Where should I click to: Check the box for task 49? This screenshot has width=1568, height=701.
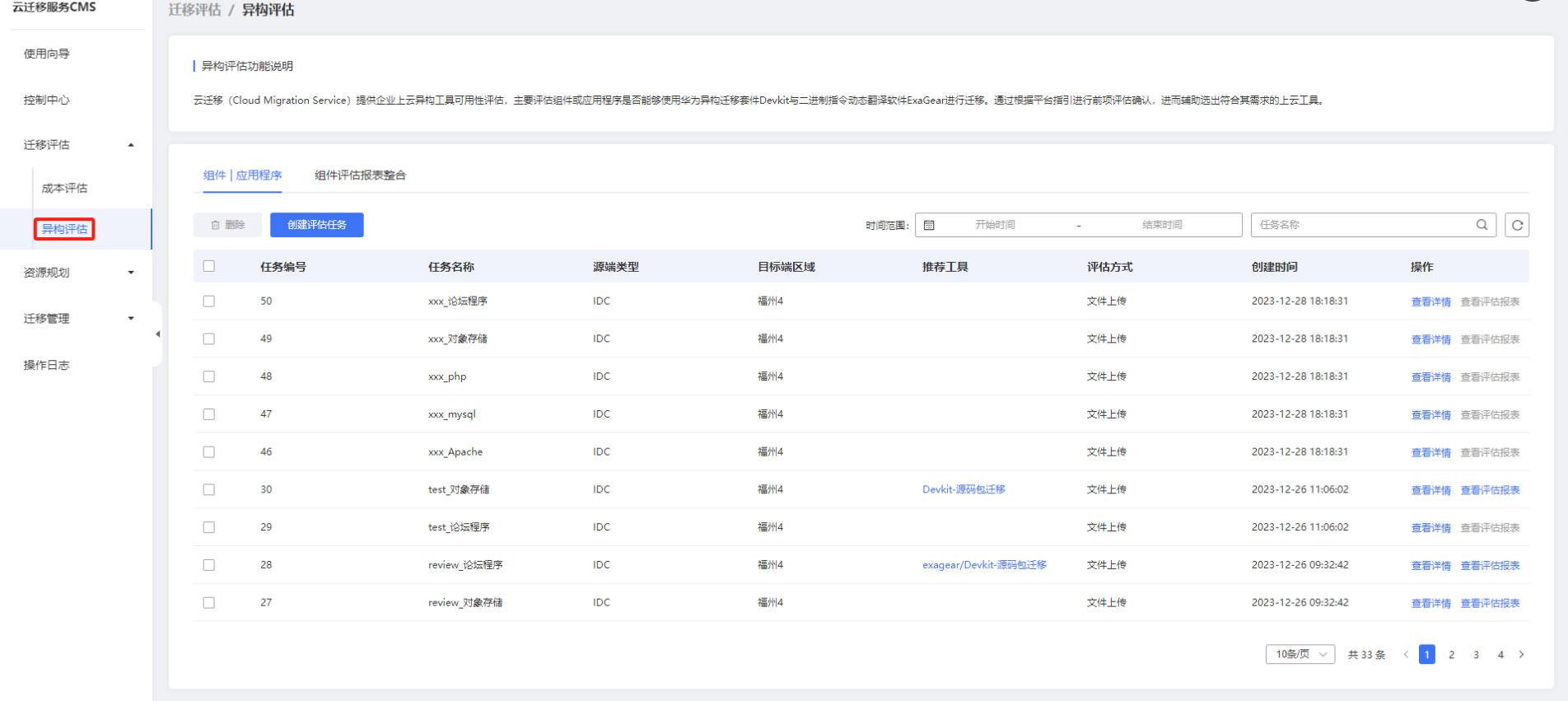(x=209, y=339)
